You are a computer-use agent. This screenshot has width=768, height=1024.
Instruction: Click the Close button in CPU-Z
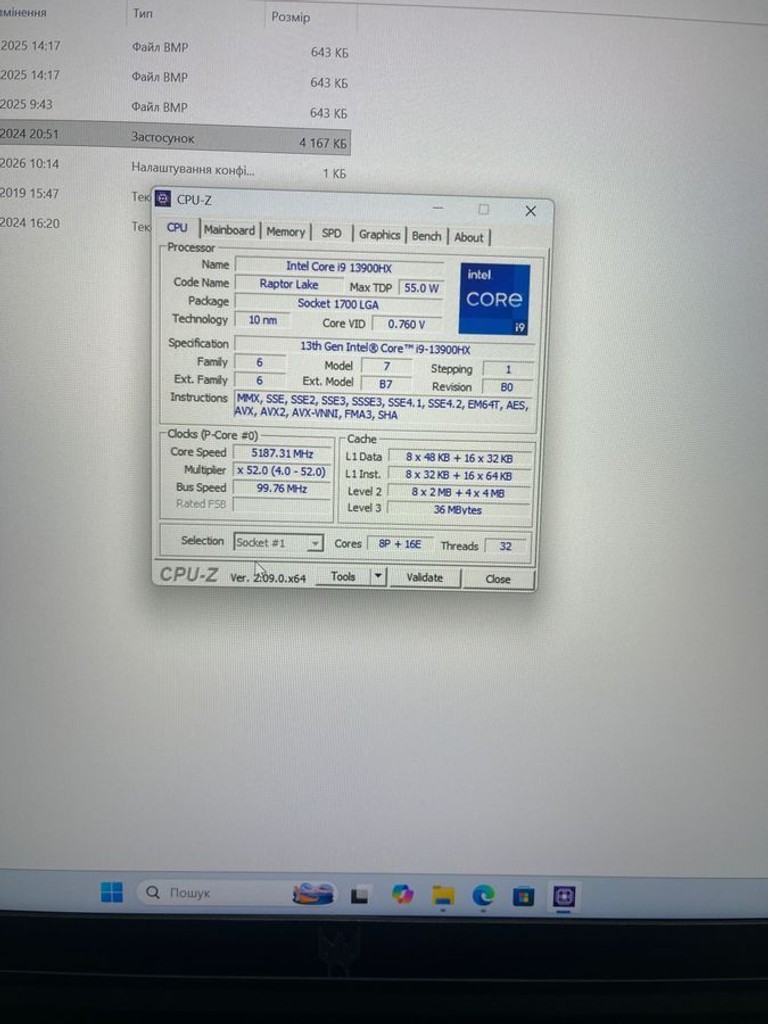498,579
